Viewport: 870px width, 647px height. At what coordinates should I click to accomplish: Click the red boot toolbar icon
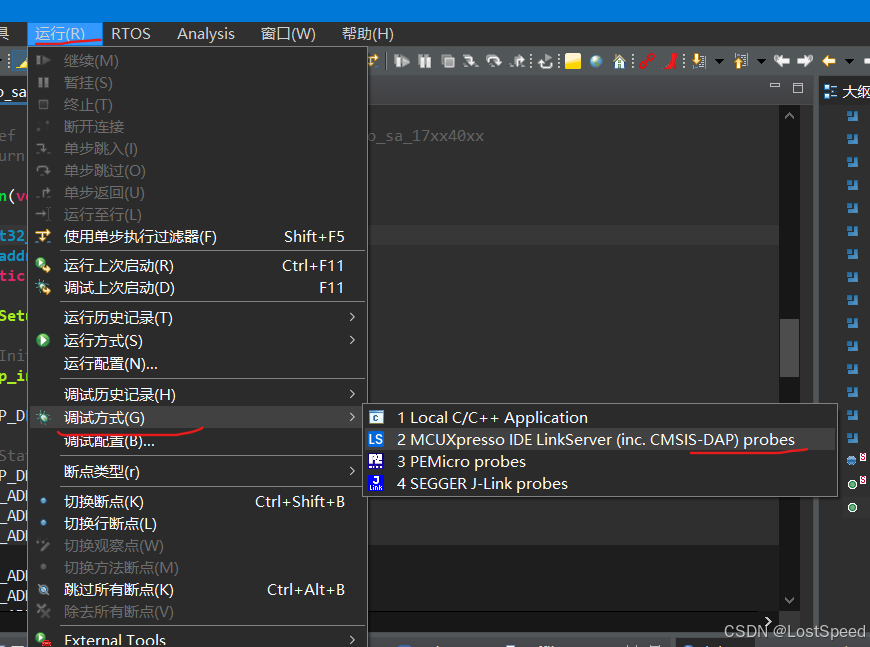point(670,61)
